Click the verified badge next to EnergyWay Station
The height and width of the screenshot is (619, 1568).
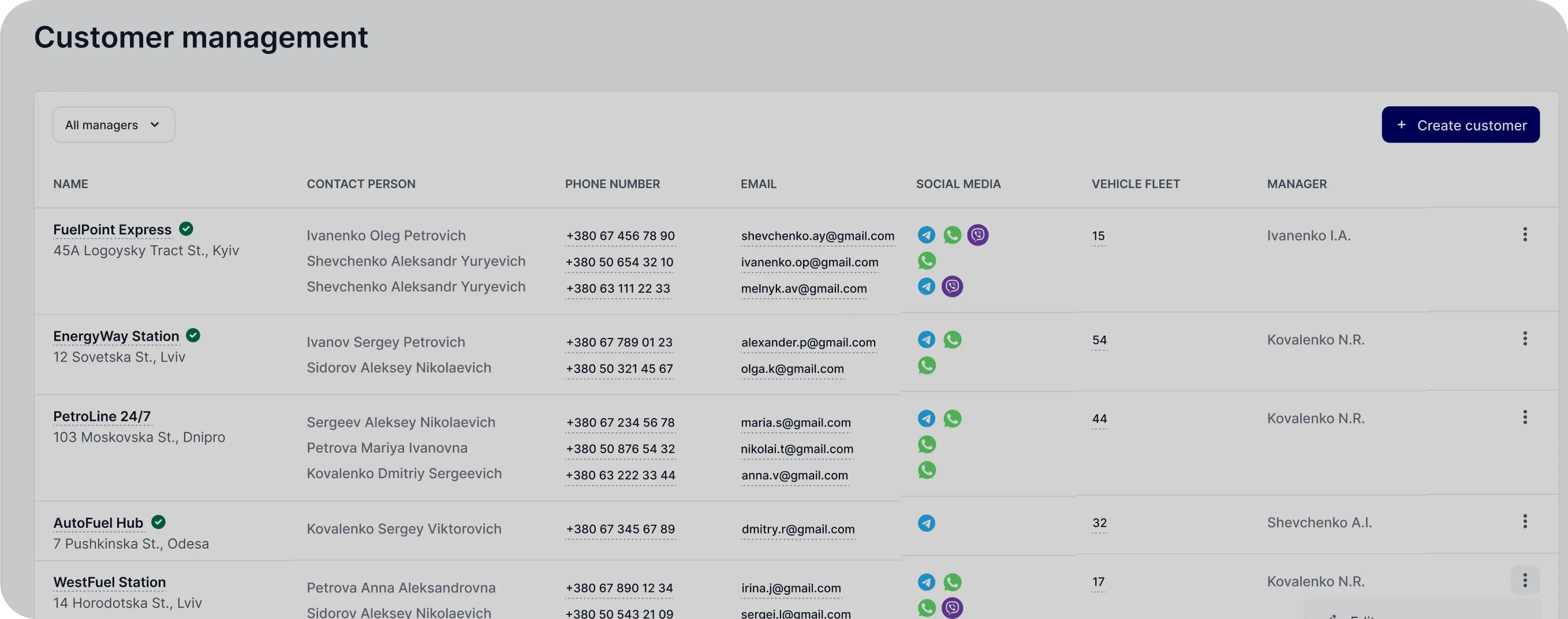point(193,335)
